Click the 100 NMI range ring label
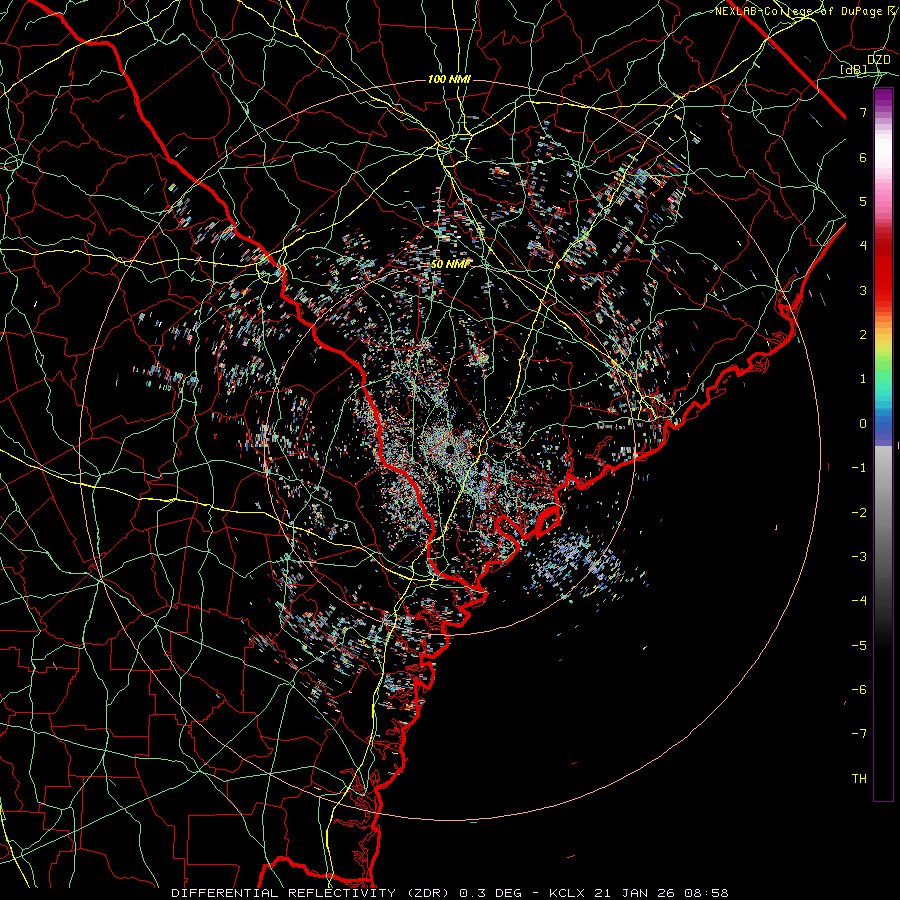Viewport: 900px width, 900px height. point(449,79)
